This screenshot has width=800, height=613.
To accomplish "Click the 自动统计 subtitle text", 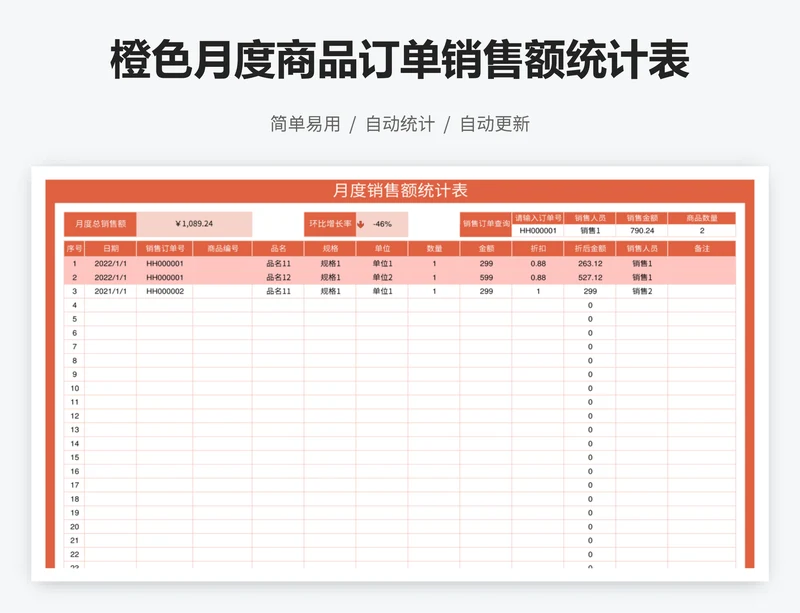I will pyautogui.click(x=400, y=124).
